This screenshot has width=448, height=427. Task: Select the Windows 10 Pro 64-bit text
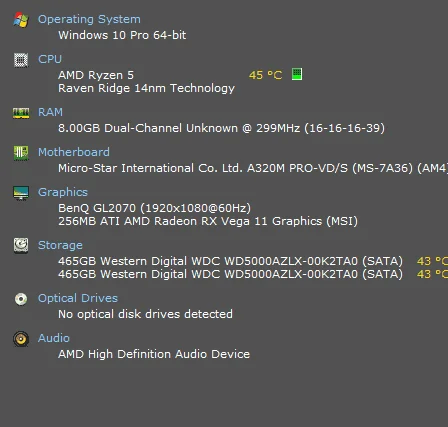[x=122, y=35]
